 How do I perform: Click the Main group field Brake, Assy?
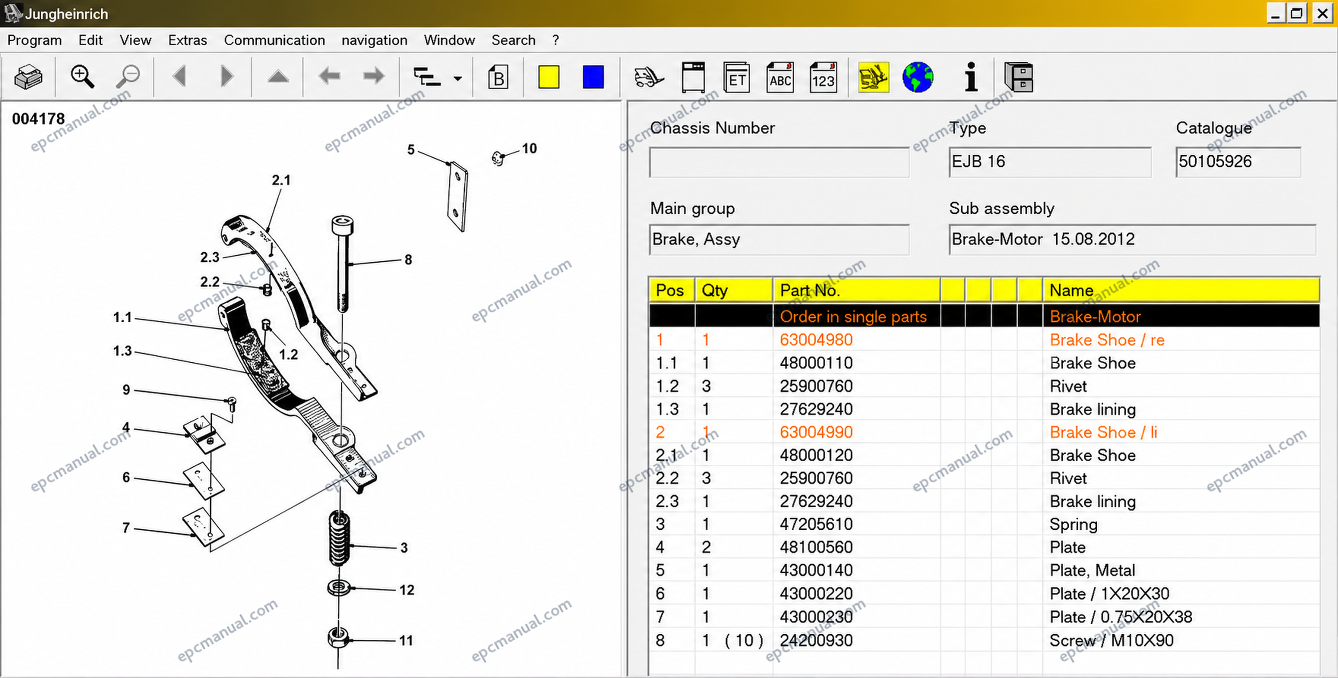click(779, 240)
